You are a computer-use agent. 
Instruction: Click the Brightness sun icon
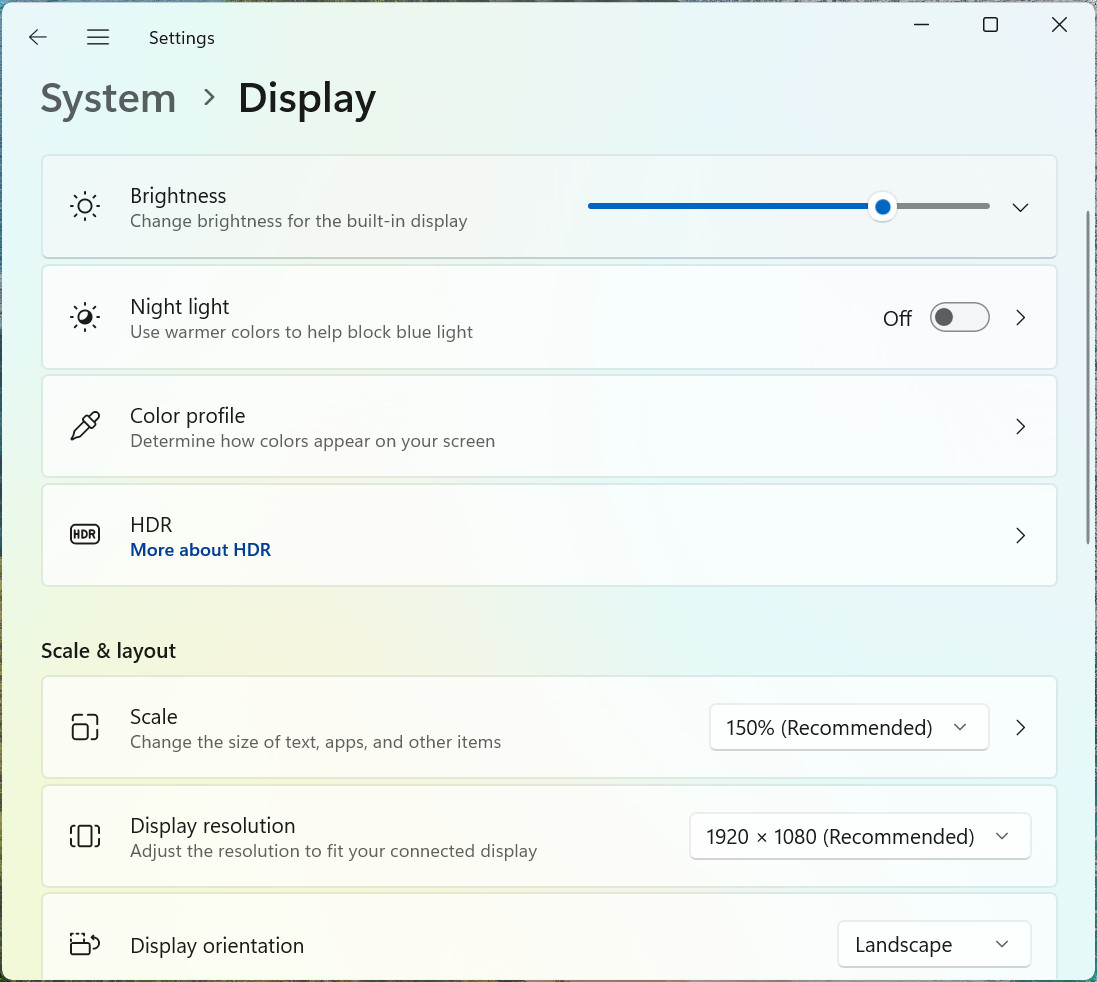(85, 206)
